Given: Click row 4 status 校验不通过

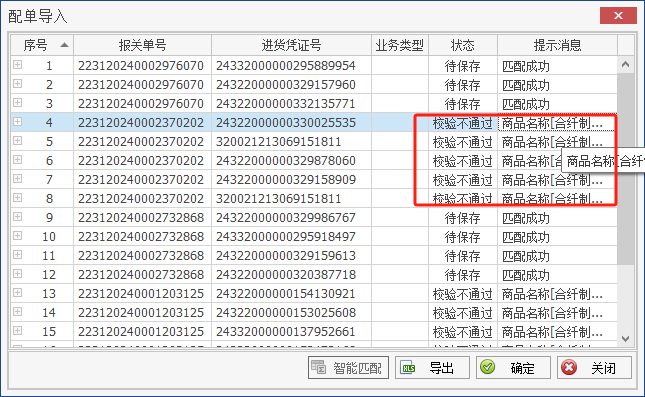Looking at the screenshot, I should pos(463,123).
